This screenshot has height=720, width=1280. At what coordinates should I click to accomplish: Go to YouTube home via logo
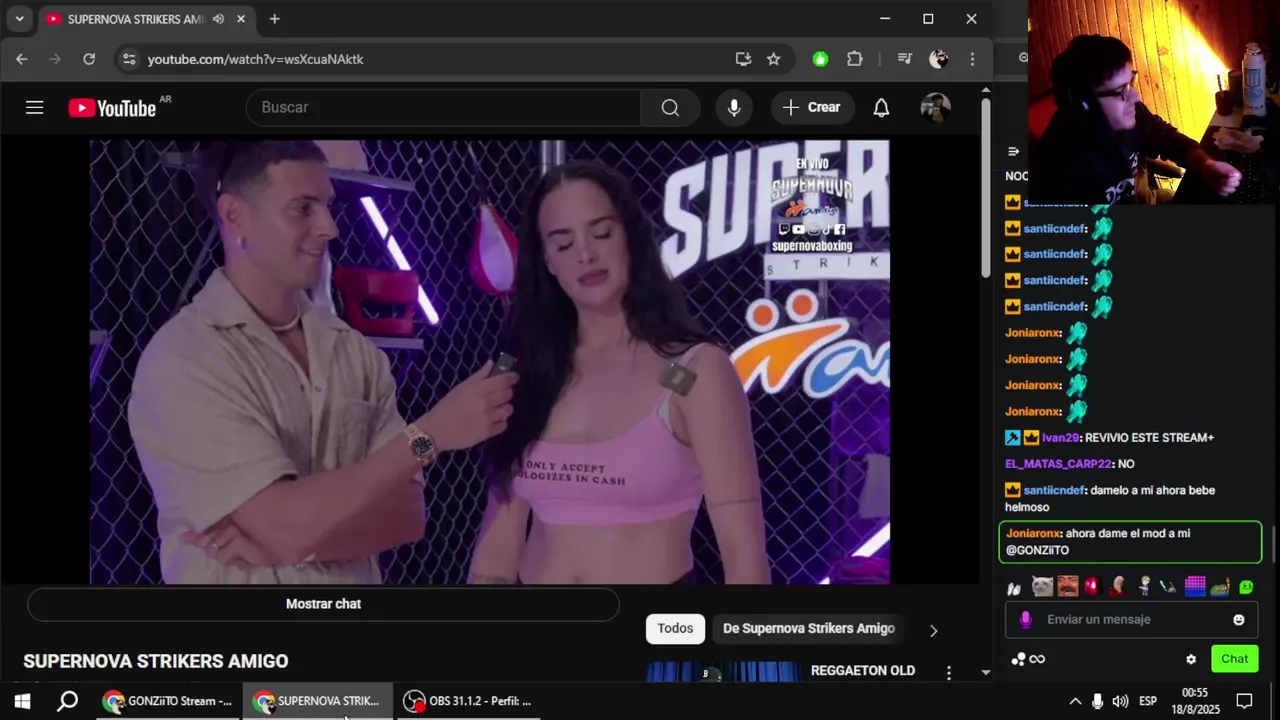point(112,108)
